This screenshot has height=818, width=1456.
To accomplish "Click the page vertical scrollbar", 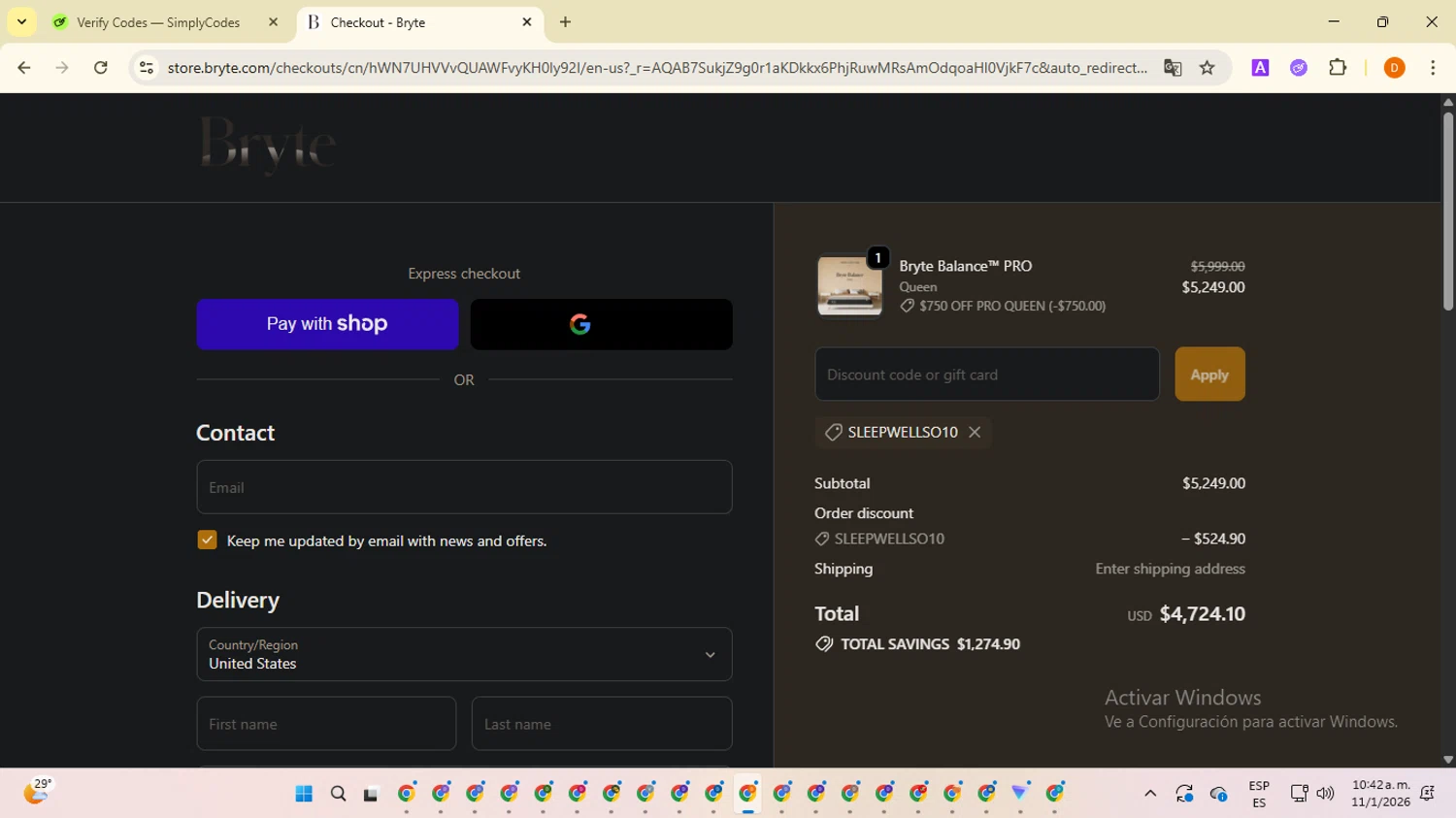I will [x=1447, y=213].
